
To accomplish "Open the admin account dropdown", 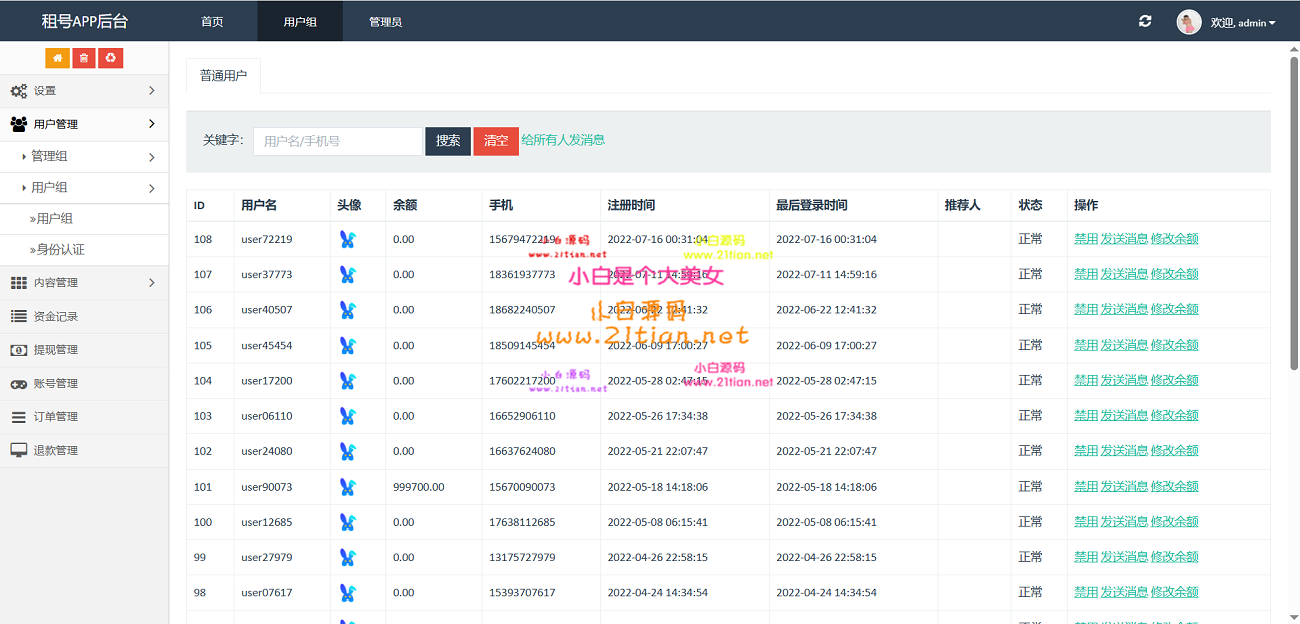I will point(1242,22).
